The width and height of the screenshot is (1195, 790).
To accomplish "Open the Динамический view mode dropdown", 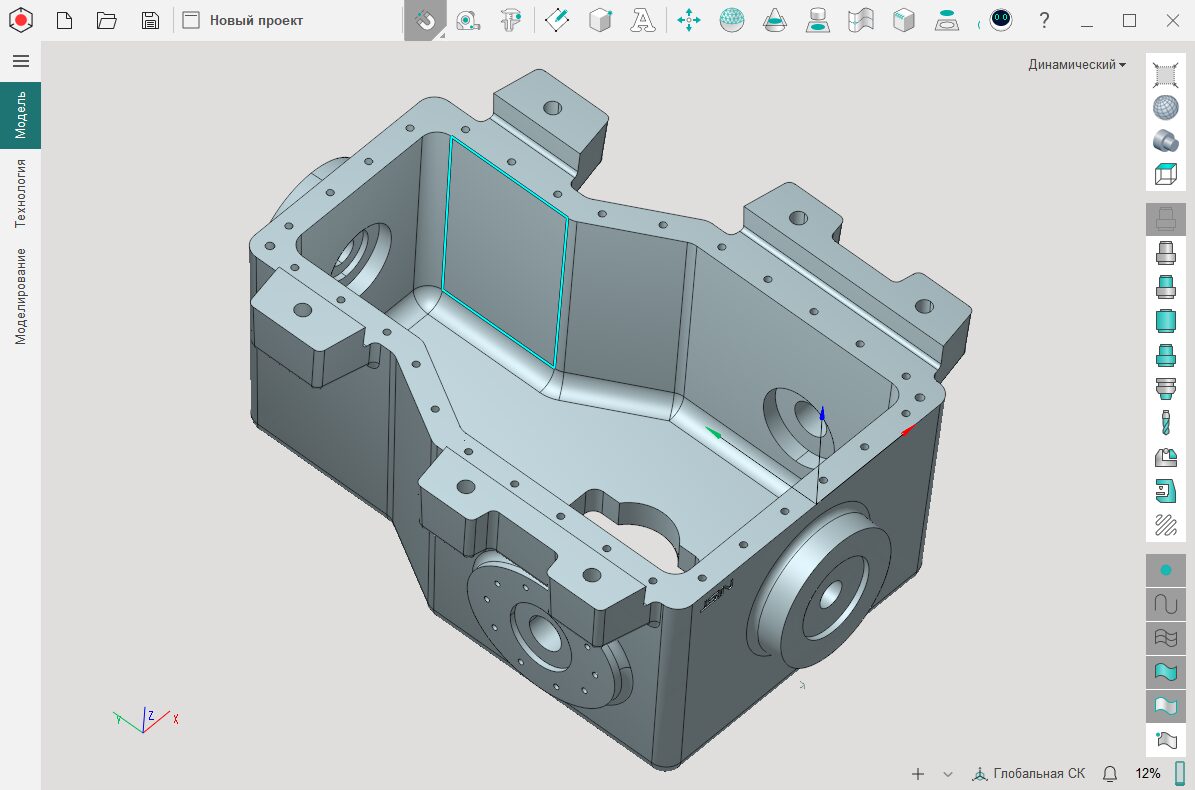I will (x=1076, y=65).
